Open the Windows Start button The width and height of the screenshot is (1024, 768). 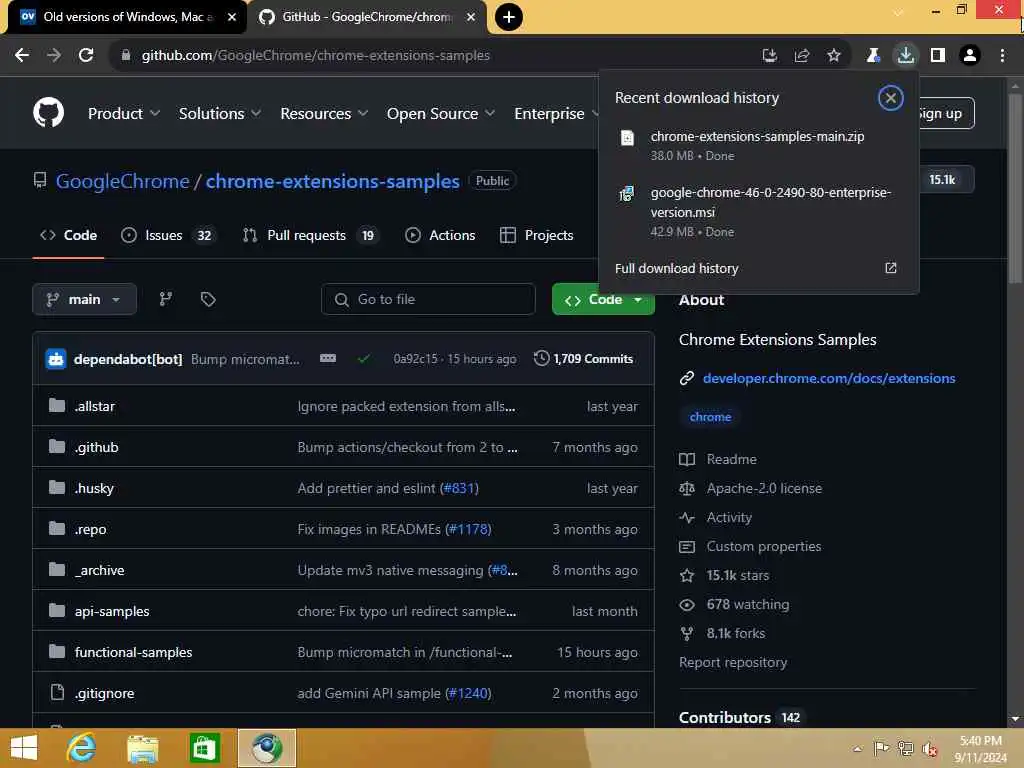click(24, 748)
